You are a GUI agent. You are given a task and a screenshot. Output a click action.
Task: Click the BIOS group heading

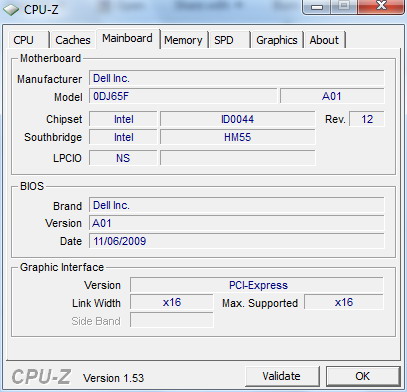pyautogui.click(x=32, y=186)
